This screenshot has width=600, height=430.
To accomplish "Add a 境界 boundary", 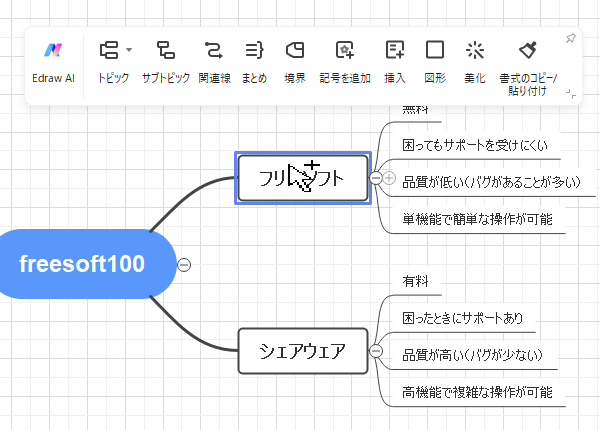I will [295, 63].
